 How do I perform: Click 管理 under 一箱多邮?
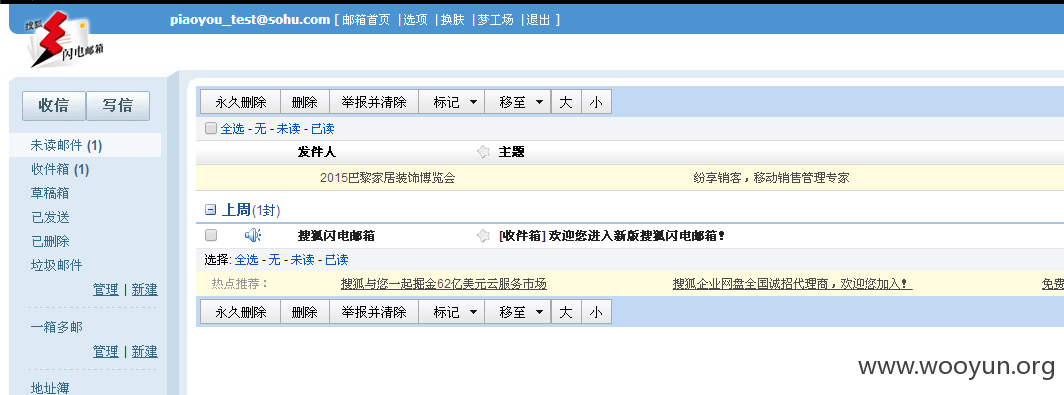105,352
